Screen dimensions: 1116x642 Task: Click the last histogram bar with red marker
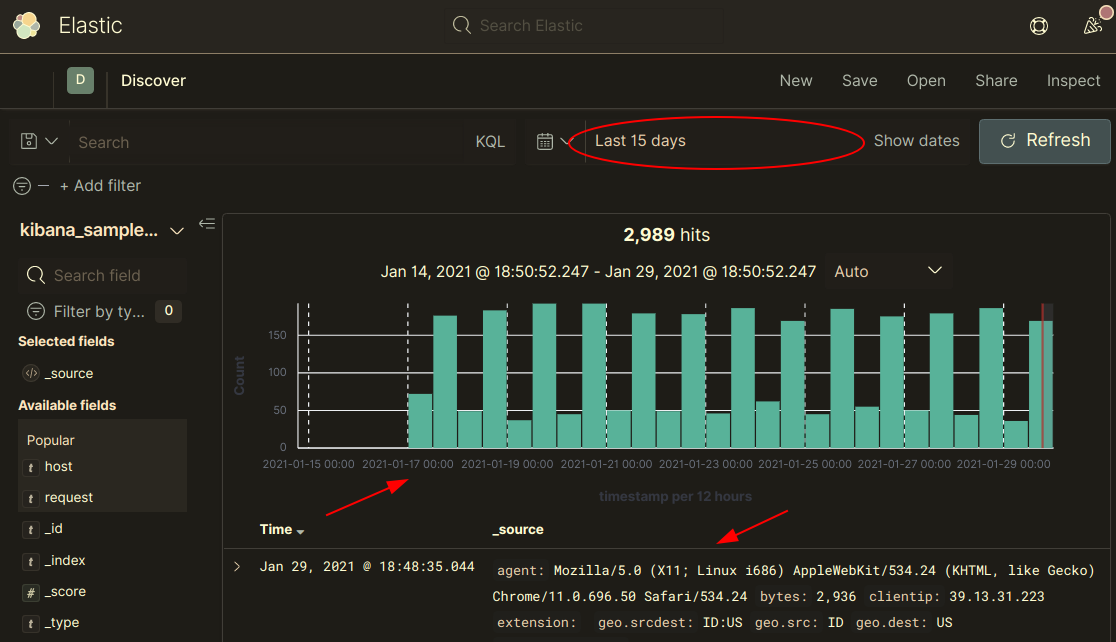tap(1041, 384)
